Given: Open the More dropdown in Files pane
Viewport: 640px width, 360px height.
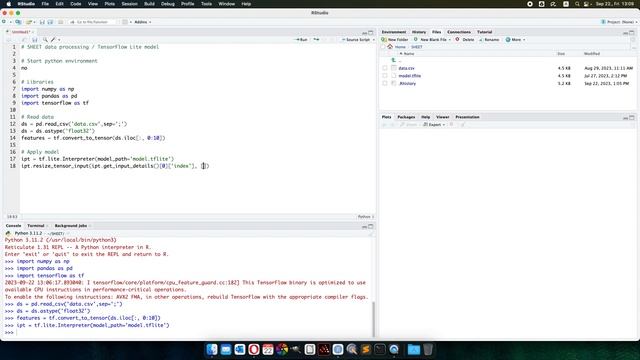Looking at the screenshot, I should pos(516,40).
